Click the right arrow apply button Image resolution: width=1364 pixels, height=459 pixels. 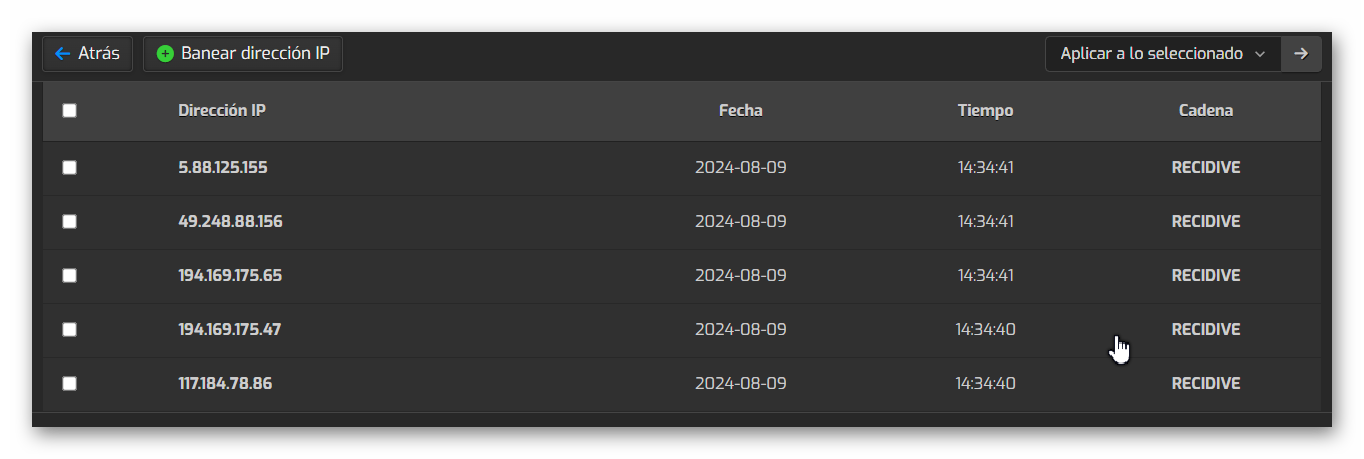click(x=1301, y=54)
